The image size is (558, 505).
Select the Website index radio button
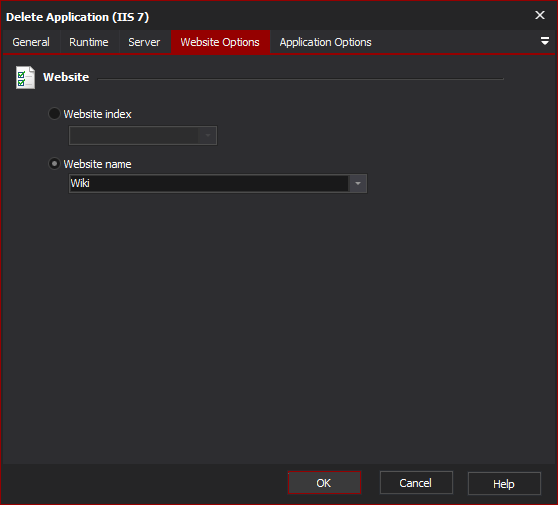click(54, 114)
